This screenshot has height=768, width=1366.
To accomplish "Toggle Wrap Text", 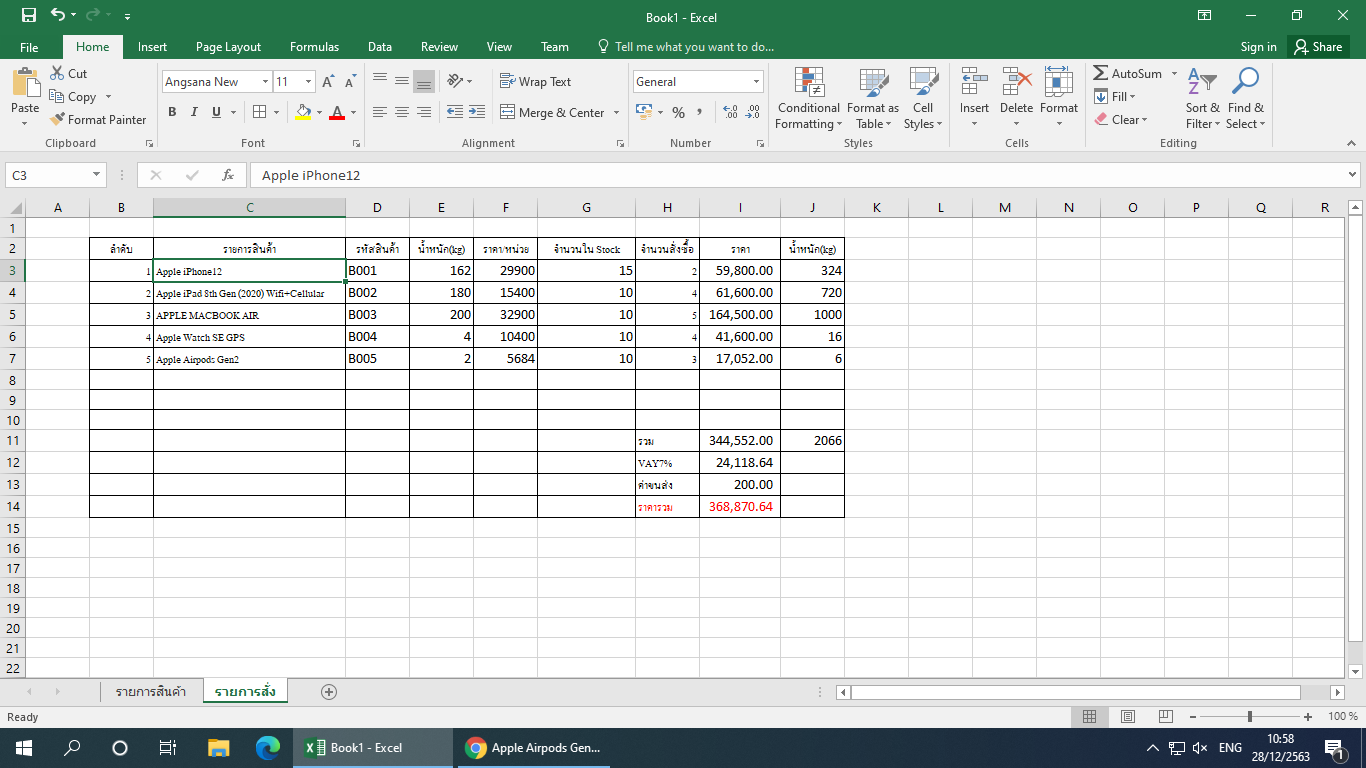I will [535, 82].
